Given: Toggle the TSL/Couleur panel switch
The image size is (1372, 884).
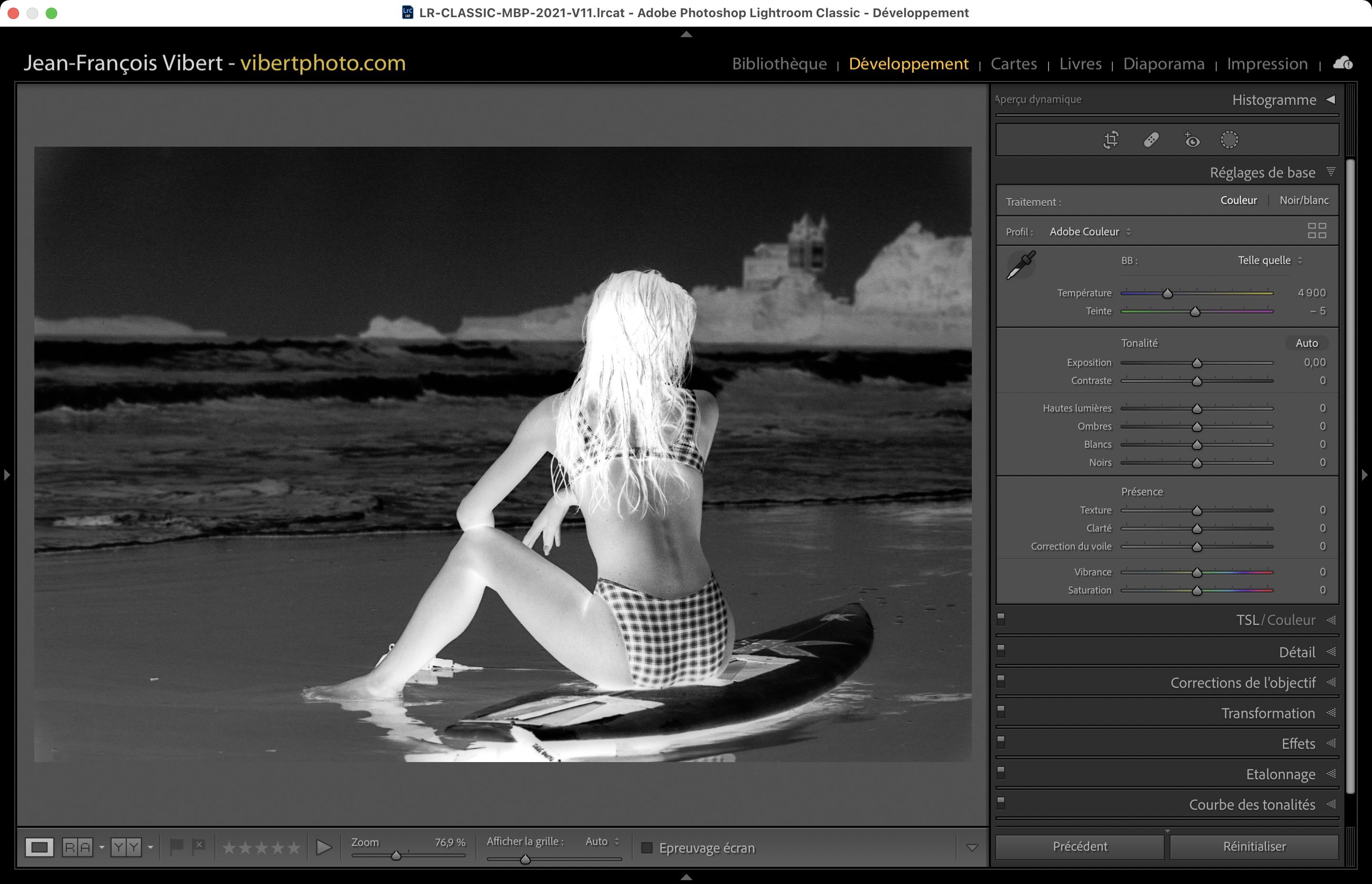Looking at the screenshot, I should pos(1001,619).
